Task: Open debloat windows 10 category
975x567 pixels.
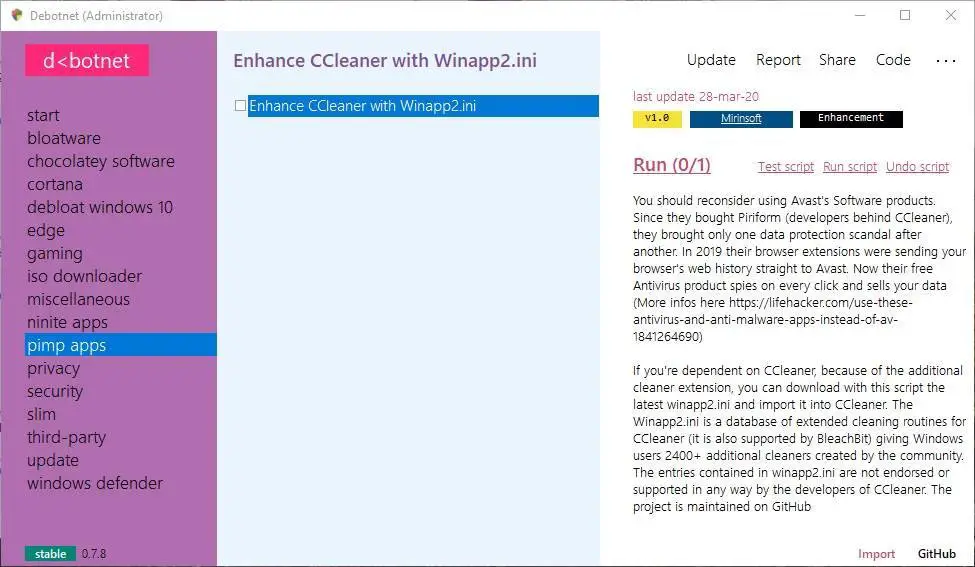Action: tap(99, 208)
